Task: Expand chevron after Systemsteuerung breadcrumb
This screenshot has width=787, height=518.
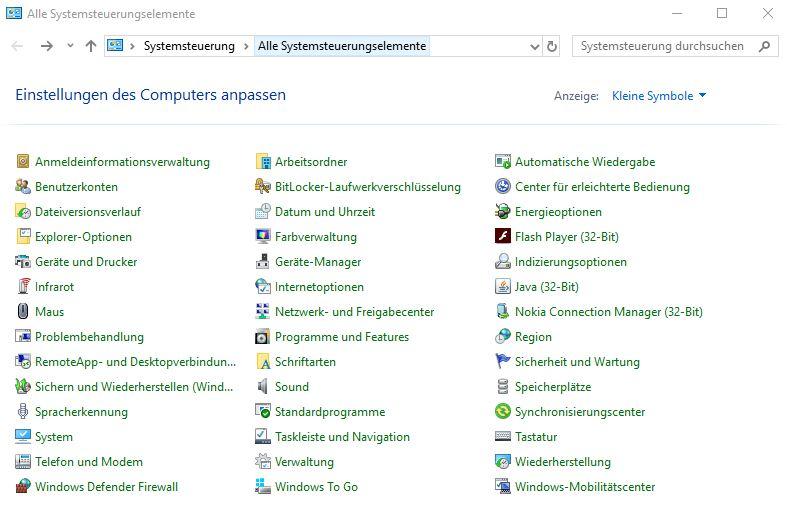Action: pos(246,46)
